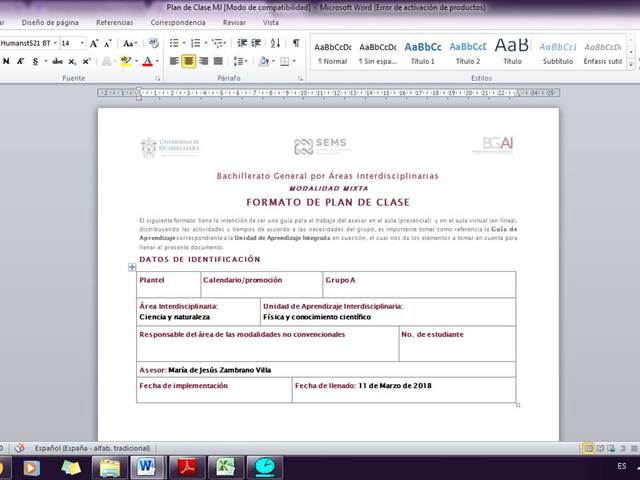Open the Referencias tab
The width and height of the screenshot is (640, 480).
pyautogui.click(x=115, y=22)
